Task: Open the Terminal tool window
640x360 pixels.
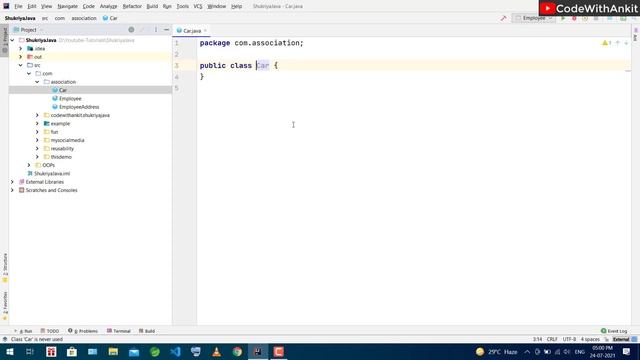Action: tap(119, 331)
